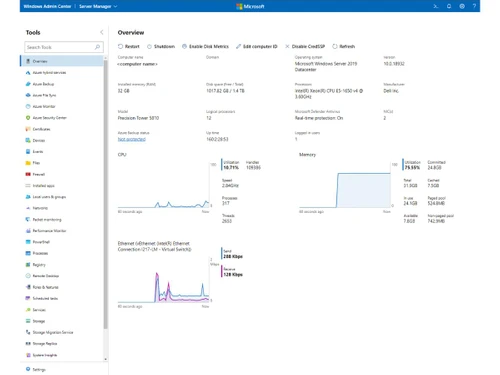Click the Shutdown button
Viewport: 500px width, 375px height.
click(x=161, y=46)
